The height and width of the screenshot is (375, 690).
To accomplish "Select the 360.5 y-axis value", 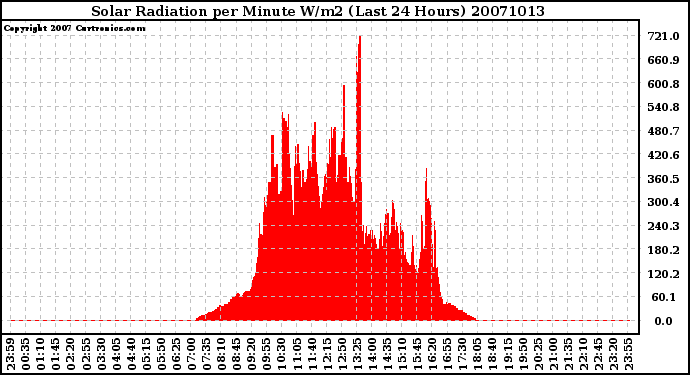I will pos(663,179).
